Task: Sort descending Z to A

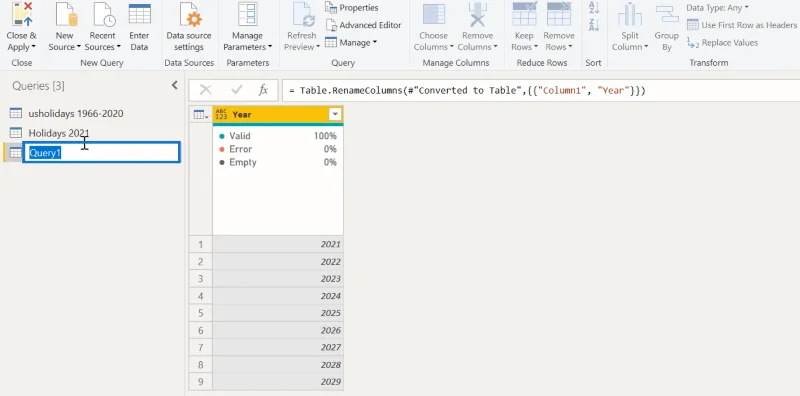Action: 594,25
